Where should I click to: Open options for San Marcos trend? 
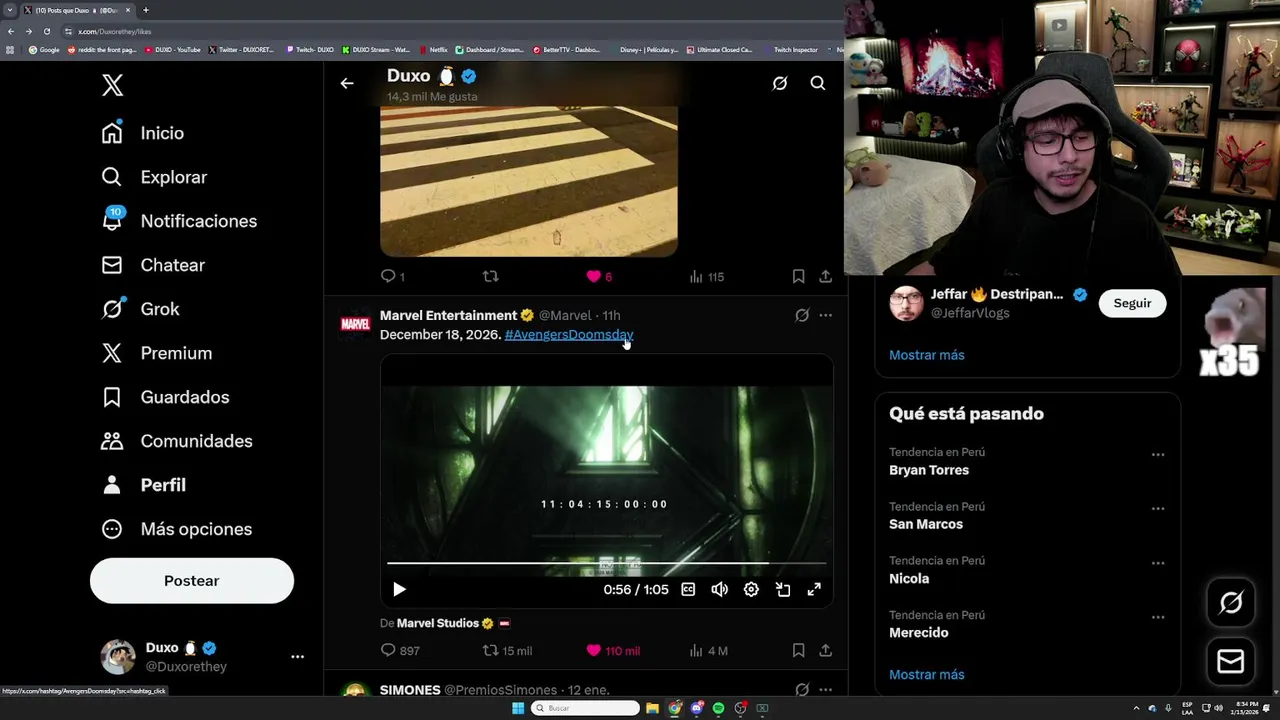click(1157, 509)
